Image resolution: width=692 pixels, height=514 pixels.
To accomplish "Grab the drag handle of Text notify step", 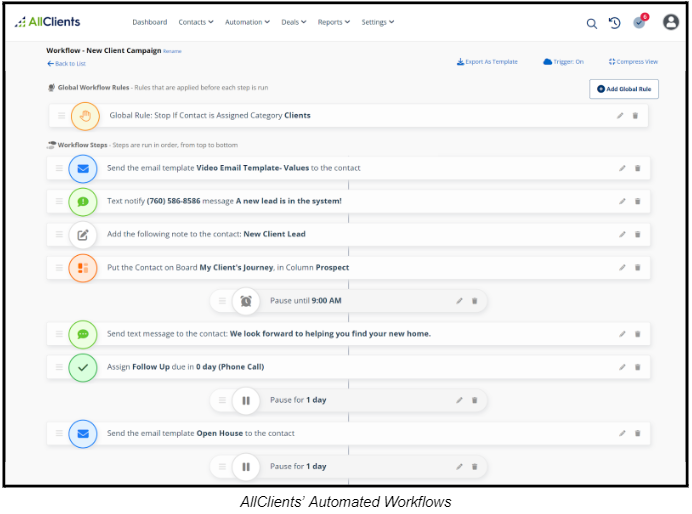I will [59, 201].
